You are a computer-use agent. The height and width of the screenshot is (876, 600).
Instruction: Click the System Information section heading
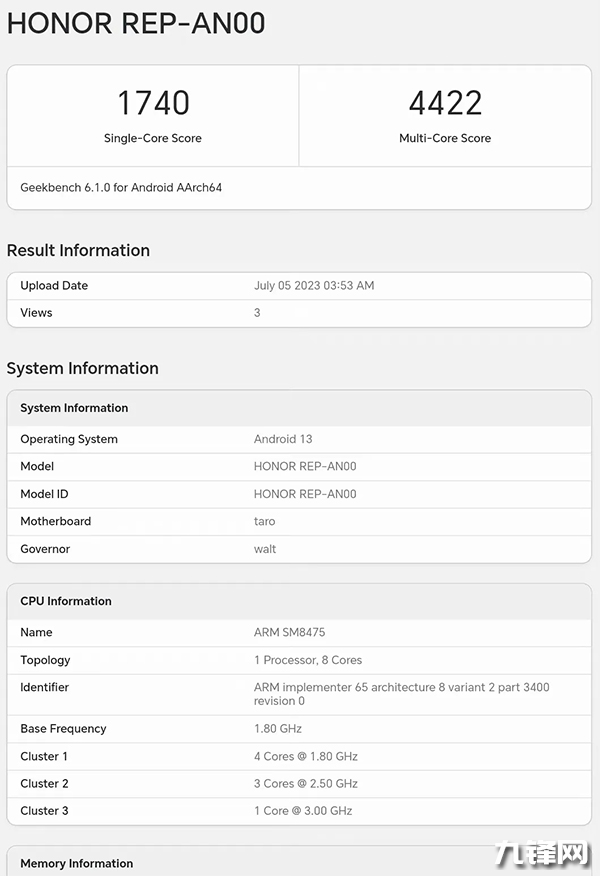[x=82, y=368]
